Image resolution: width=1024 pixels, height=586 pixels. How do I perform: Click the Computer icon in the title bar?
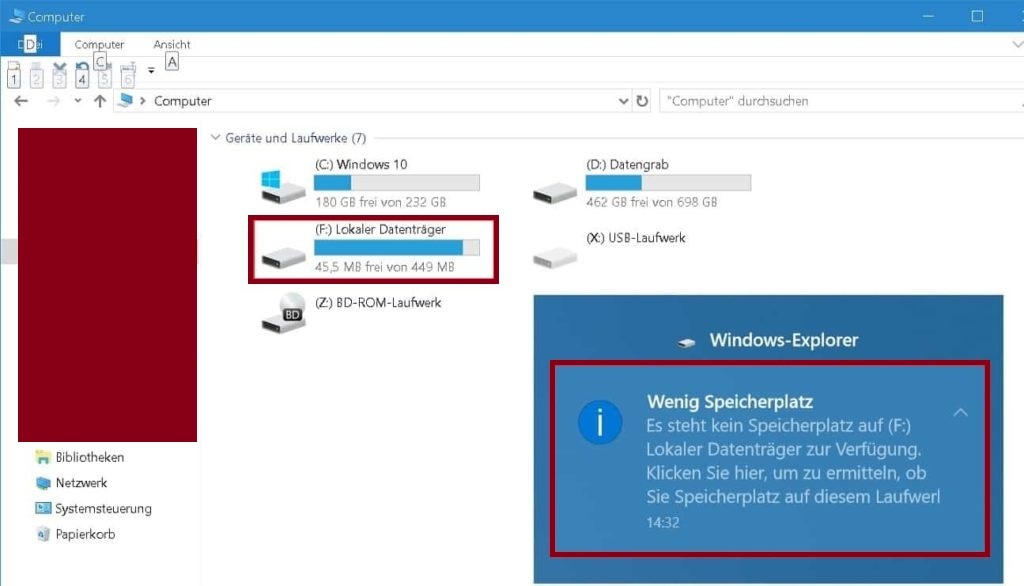(16, 16)
